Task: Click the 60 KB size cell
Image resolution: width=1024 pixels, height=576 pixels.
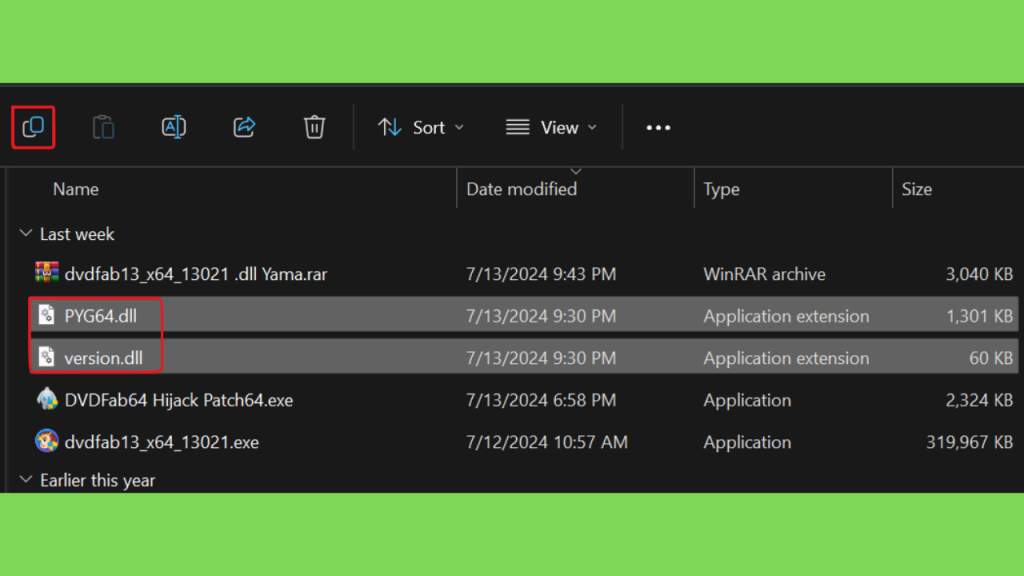Action: 991,359
